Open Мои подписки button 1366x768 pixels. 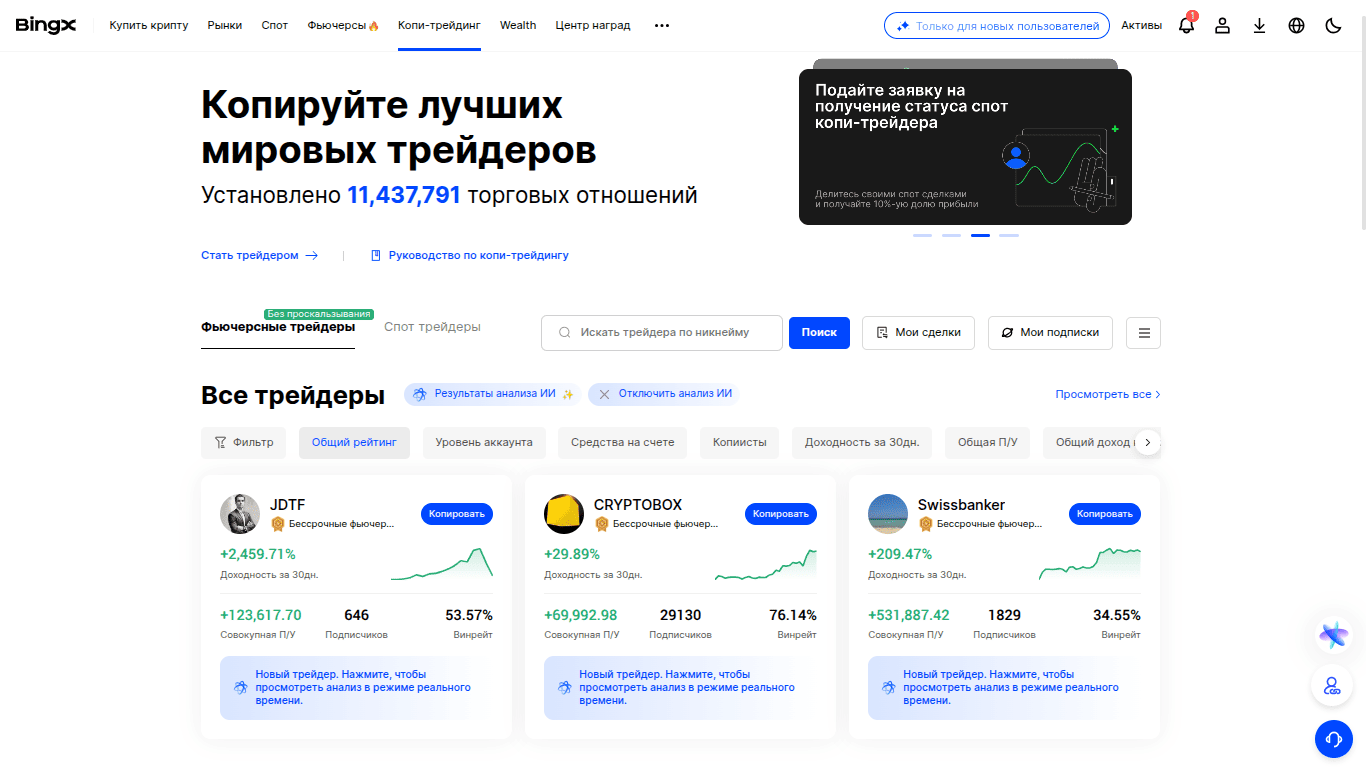[1050, 333]
